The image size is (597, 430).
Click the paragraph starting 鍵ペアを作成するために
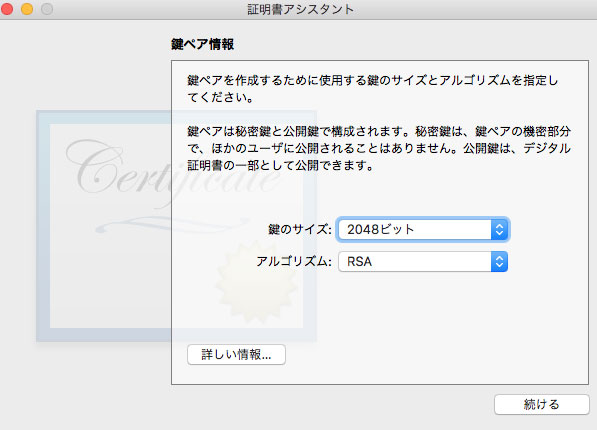[372, 89]
